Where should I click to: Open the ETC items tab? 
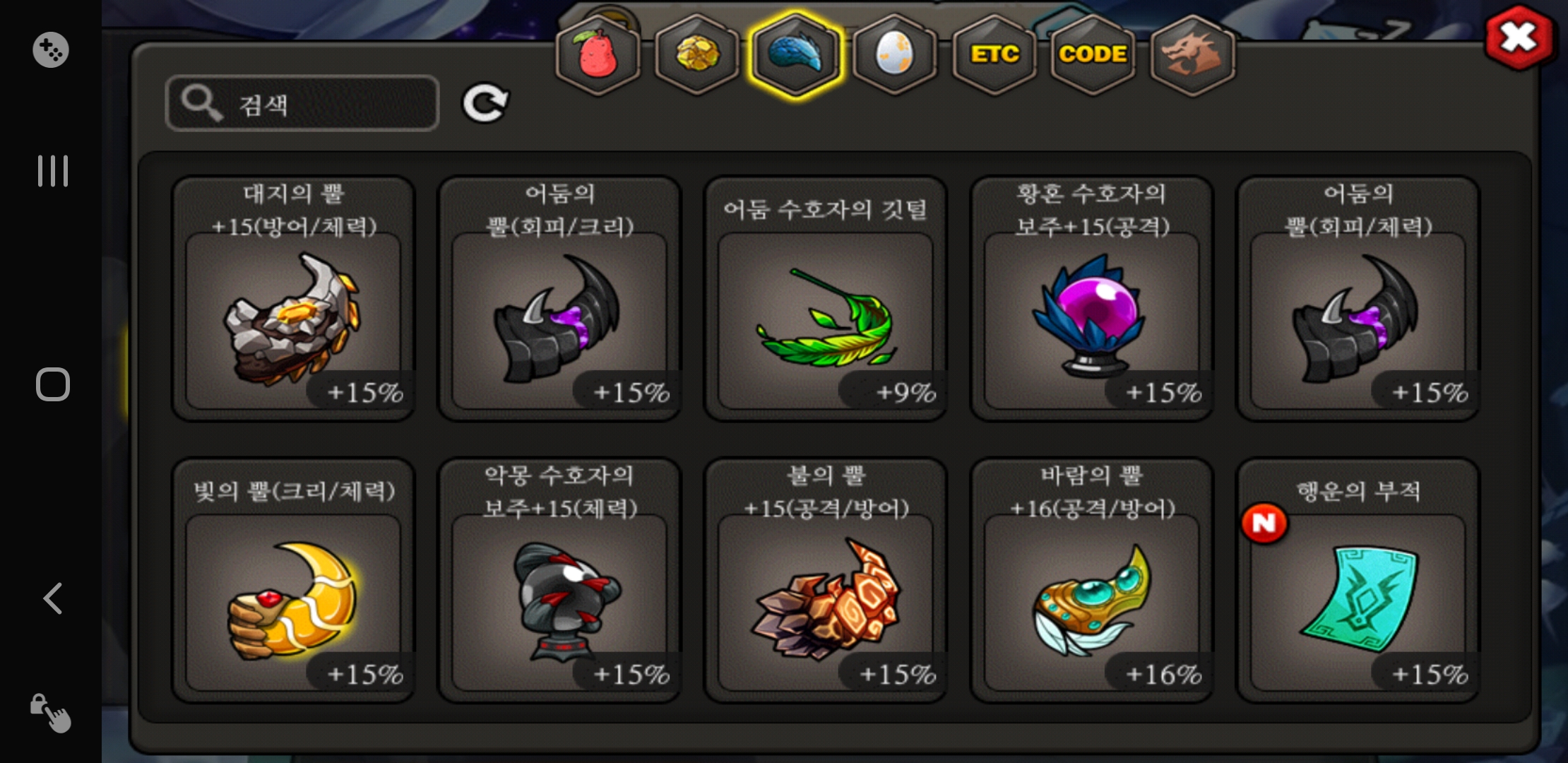[x=994, y=54]
